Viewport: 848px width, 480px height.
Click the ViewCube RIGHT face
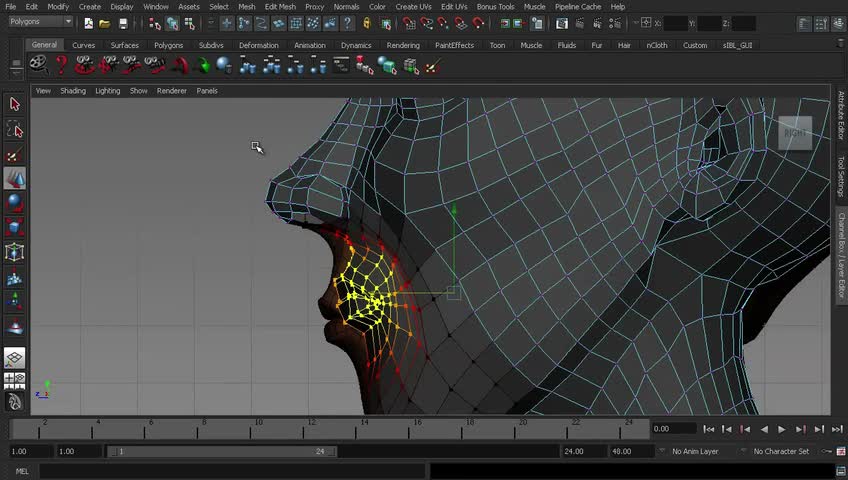[x=795, y=133]
